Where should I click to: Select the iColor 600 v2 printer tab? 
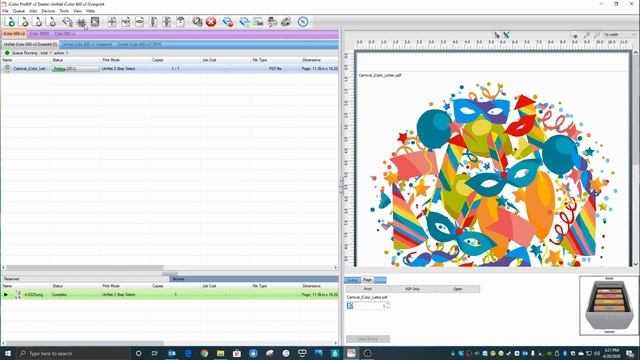click(x=14, y=34)
